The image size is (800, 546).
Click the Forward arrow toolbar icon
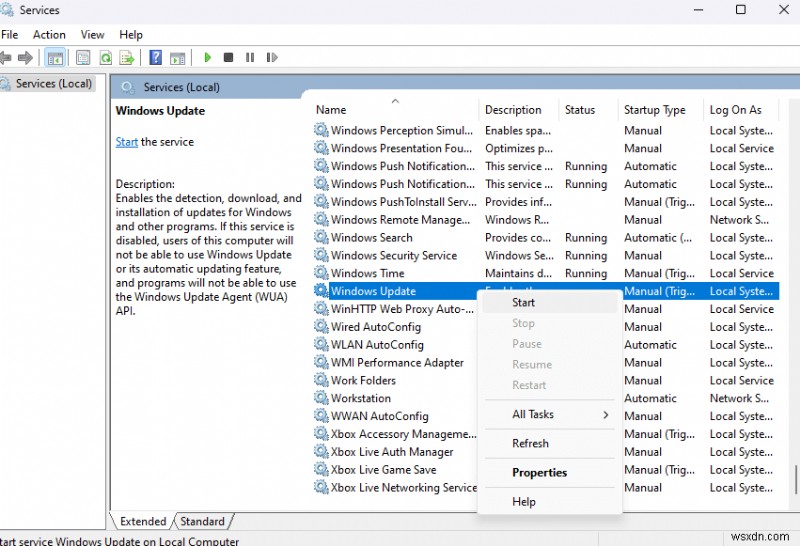pos(25,58)
